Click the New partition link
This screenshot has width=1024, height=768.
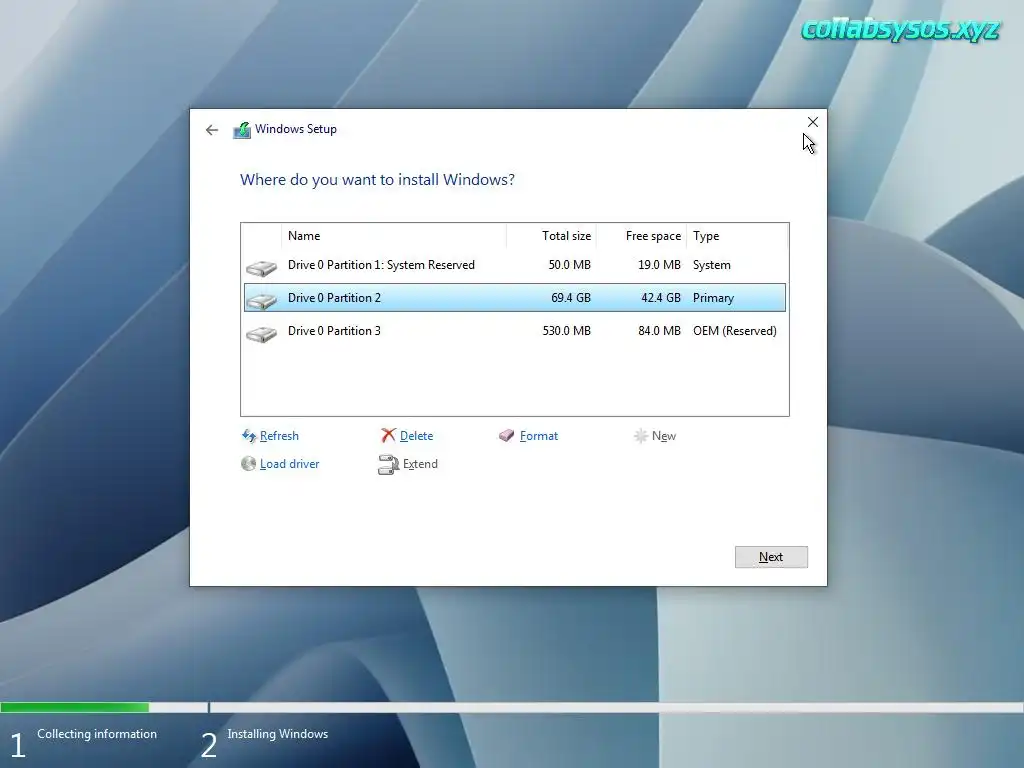(664, 436)
